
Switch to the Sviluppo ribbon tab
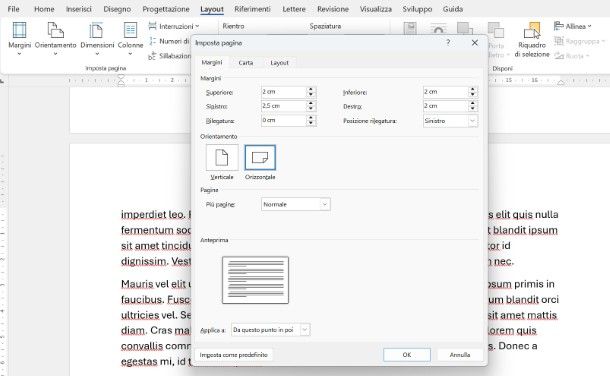(417, 9)
